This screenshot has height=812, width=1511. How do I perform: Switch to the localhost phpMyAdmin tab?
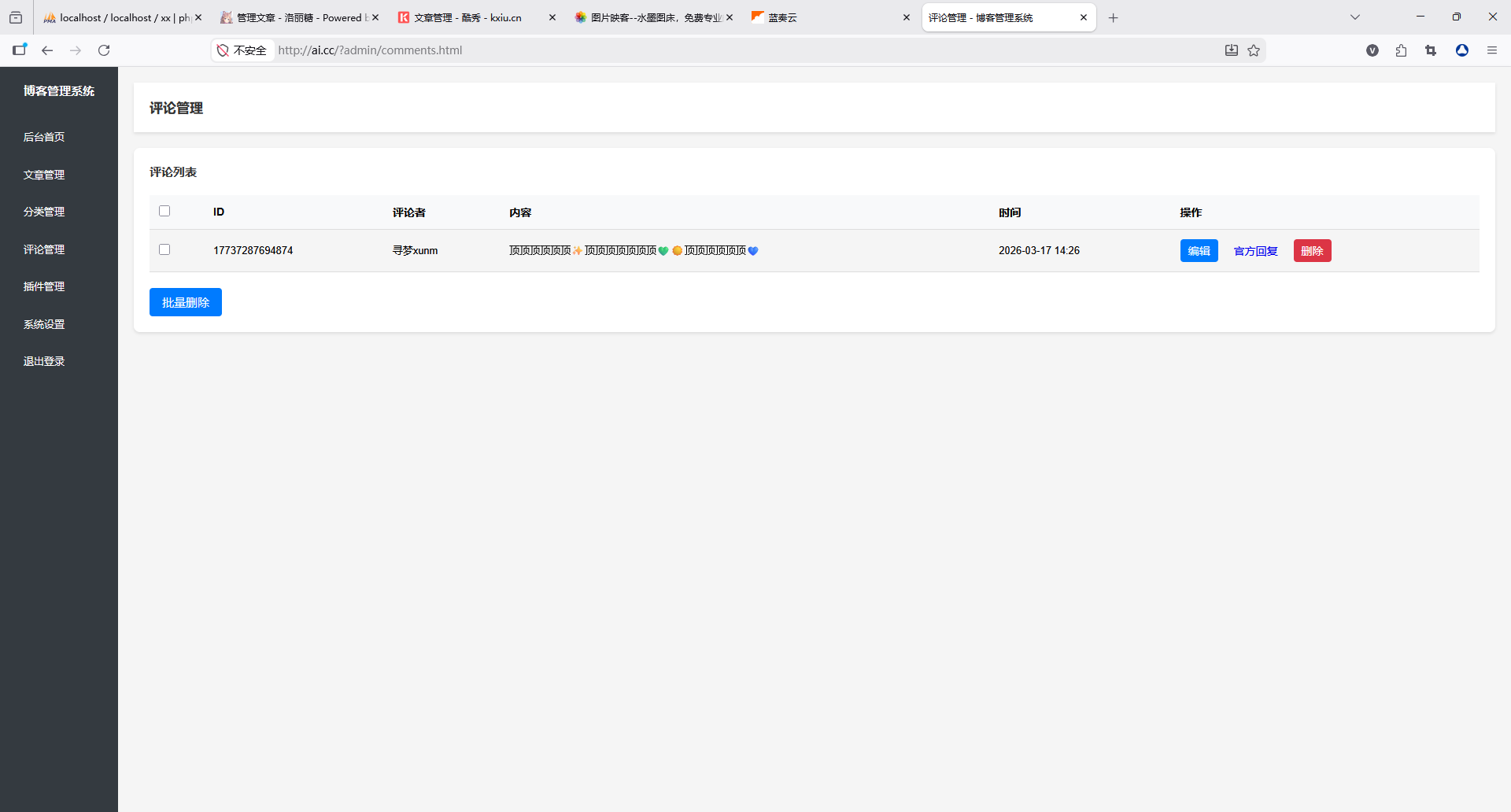118,17
